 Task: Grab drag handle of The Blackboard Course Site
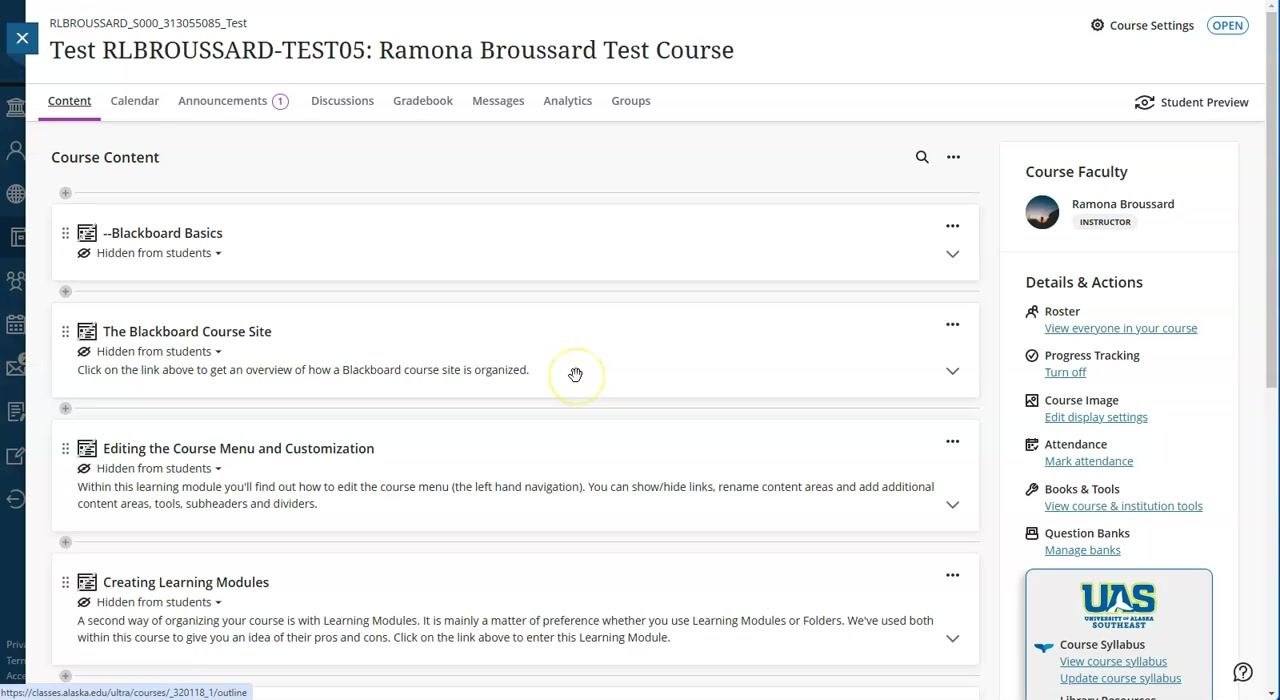point(65,331)
